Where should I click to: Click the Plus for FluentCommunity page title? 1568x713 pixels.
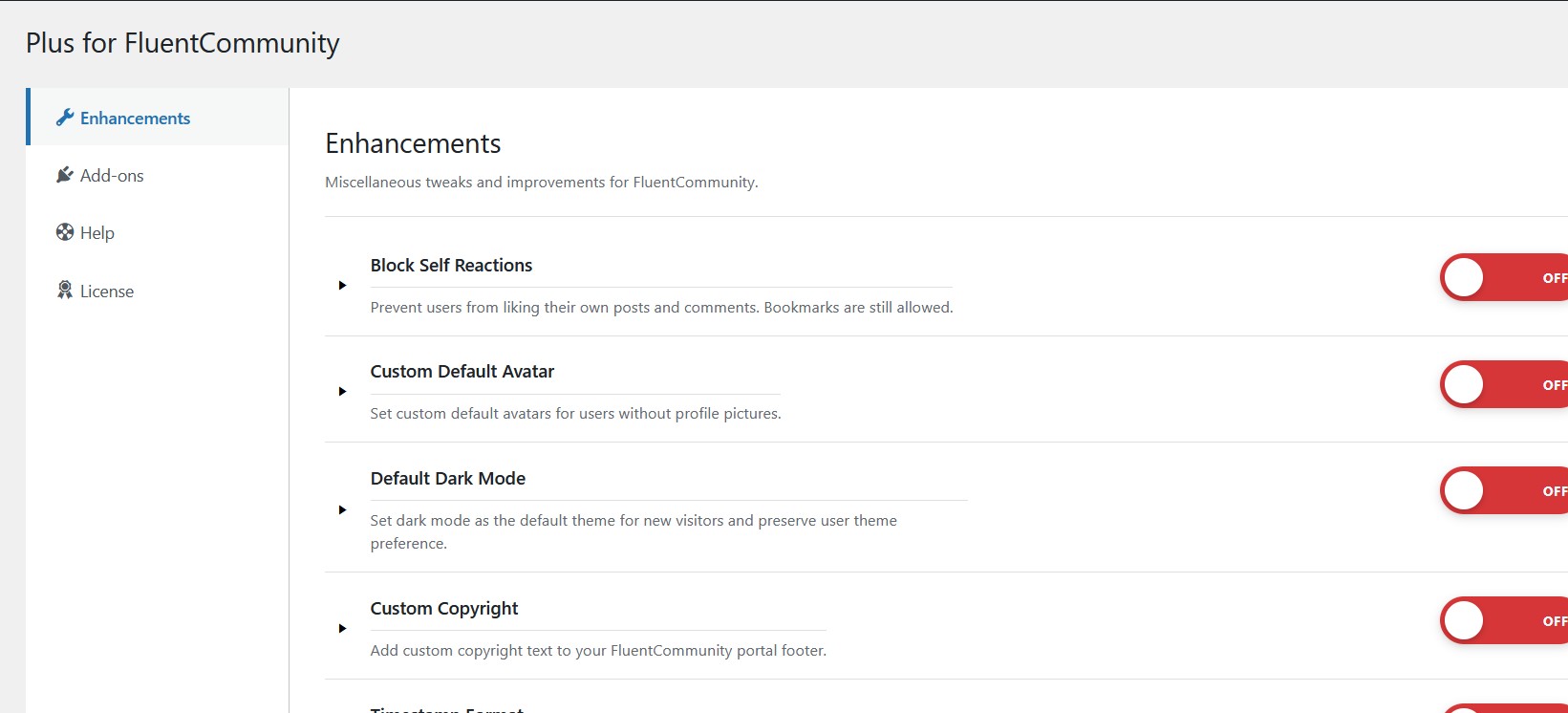click(183, 43)
